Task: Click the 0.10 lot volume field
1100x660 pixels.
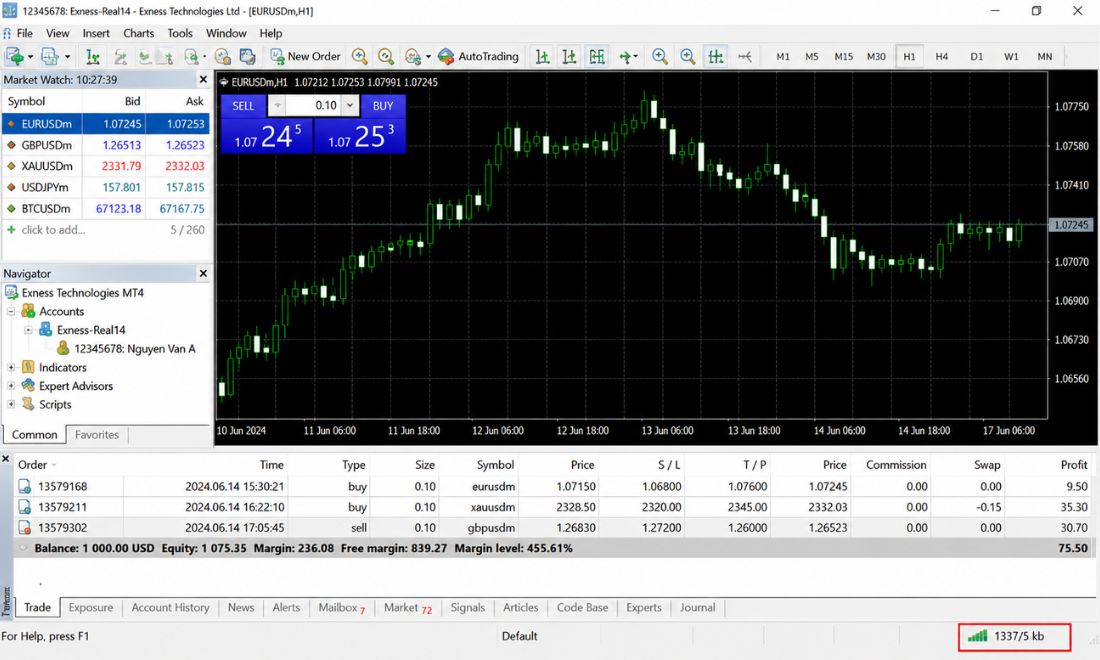Action: 314,106
